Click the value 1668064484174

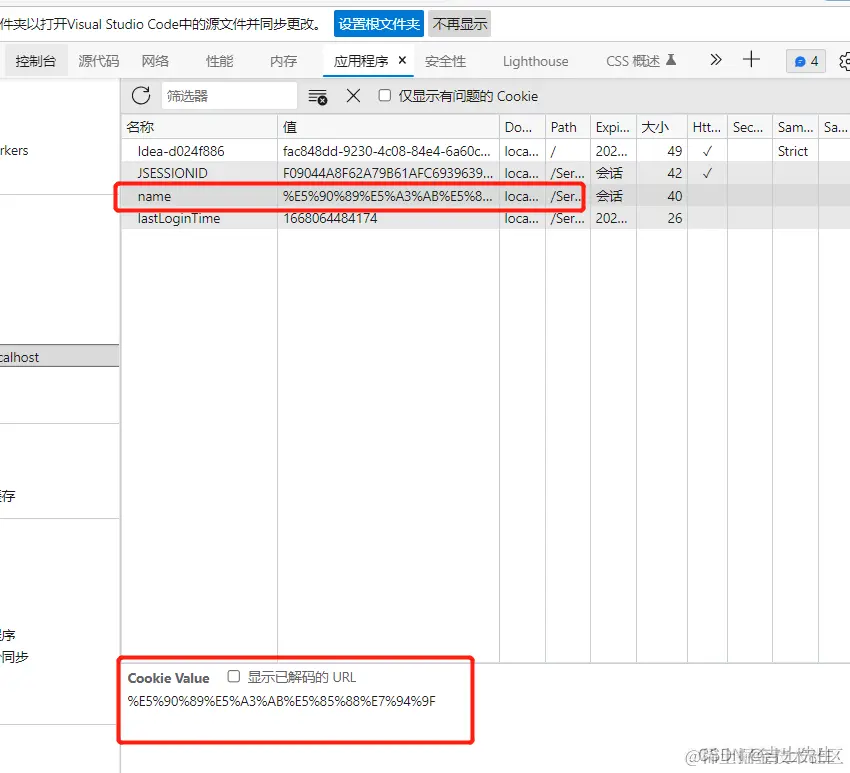[330, 218]
